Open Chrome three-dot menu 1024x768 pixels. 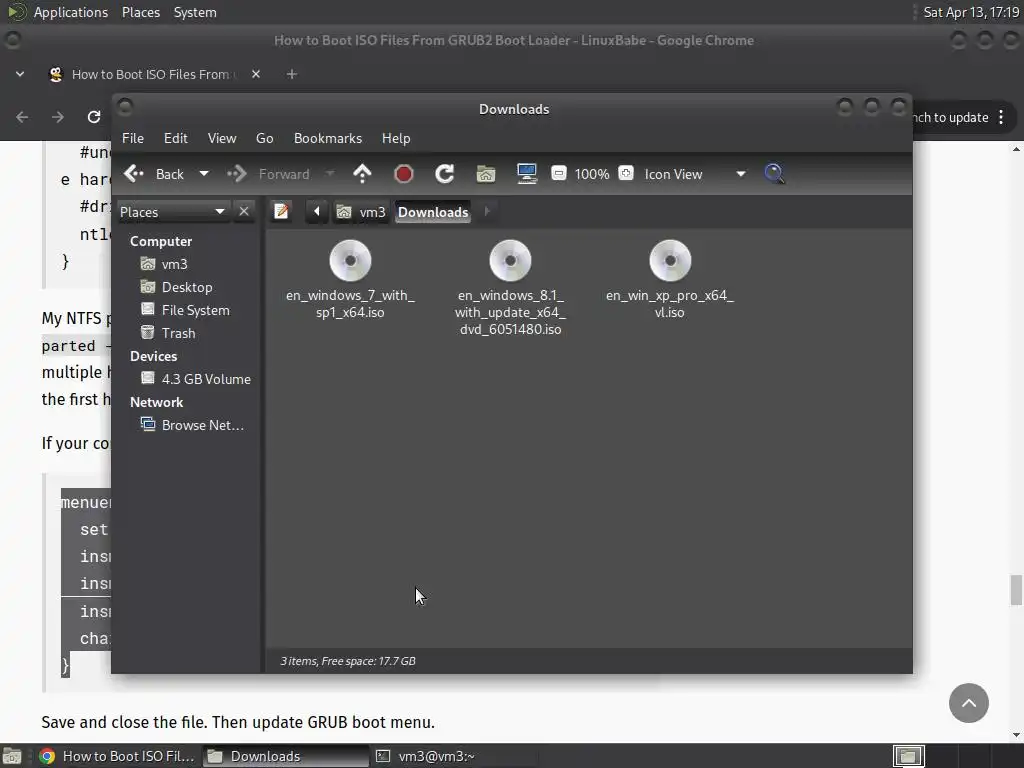pos(1001,118)
